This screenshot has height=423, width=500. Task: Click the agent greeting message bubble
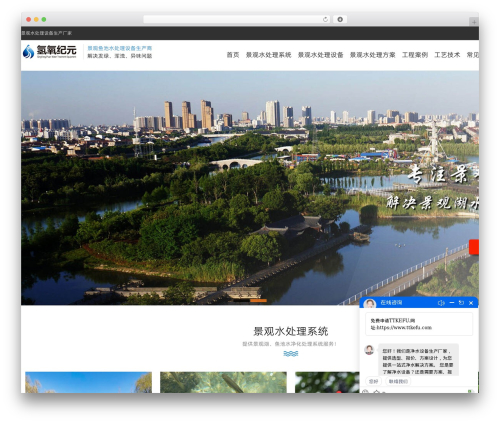pos(418,360)
